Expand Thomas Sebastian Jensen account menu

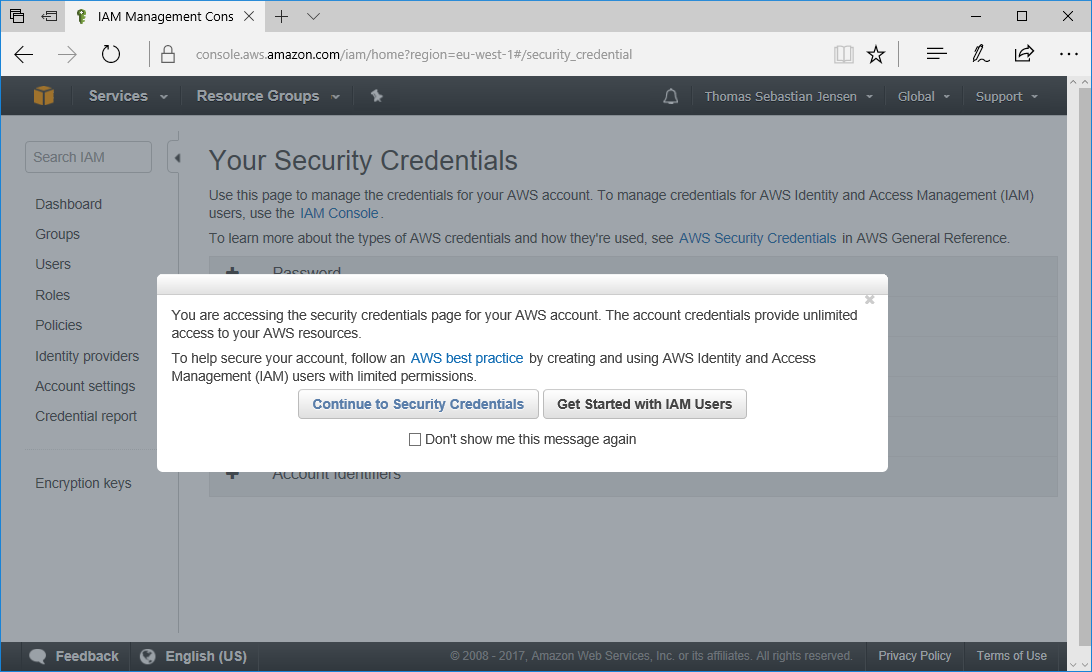coord(788,97)
